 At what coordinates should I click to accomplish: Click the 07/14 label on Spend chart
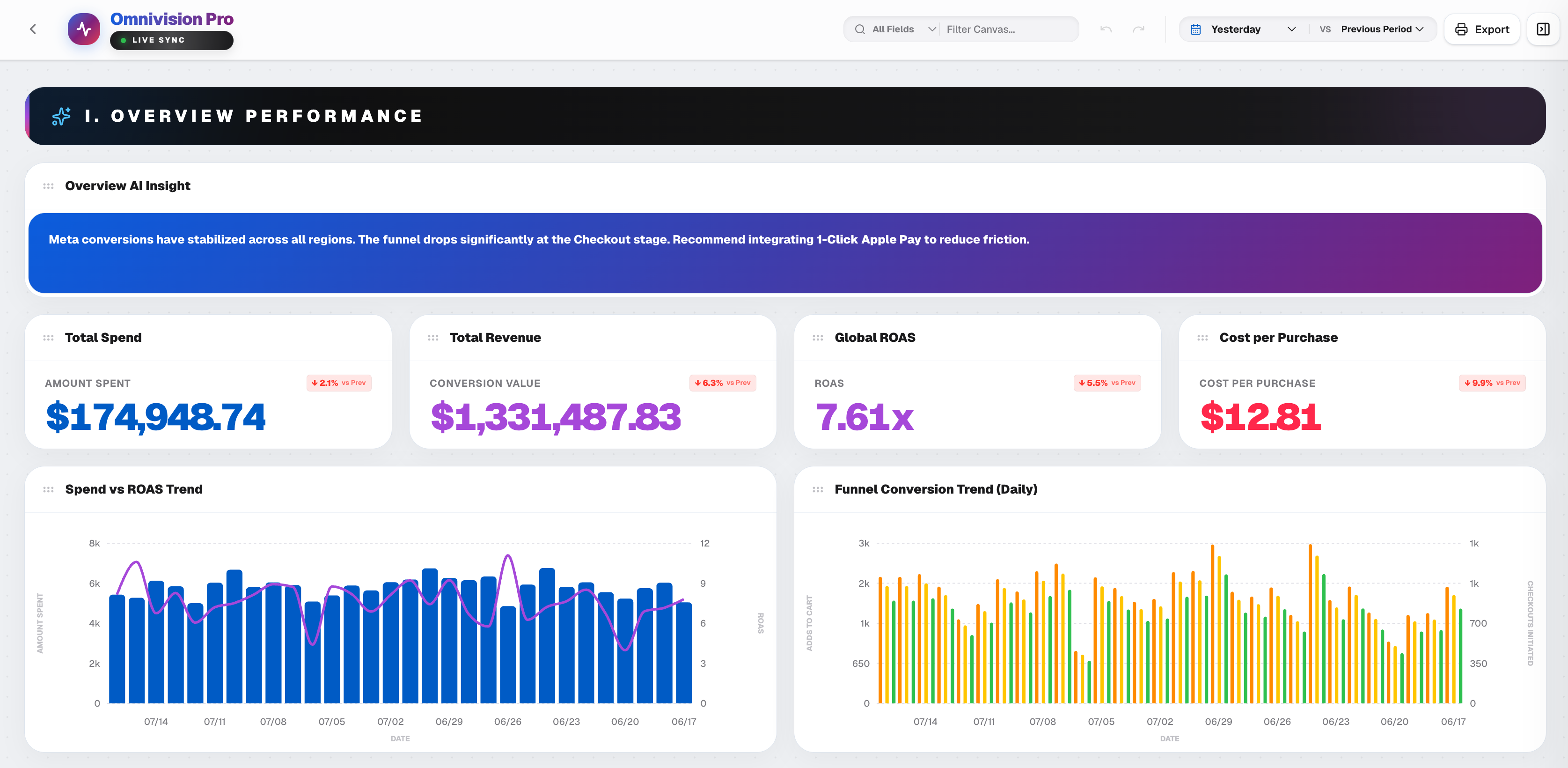156,721
